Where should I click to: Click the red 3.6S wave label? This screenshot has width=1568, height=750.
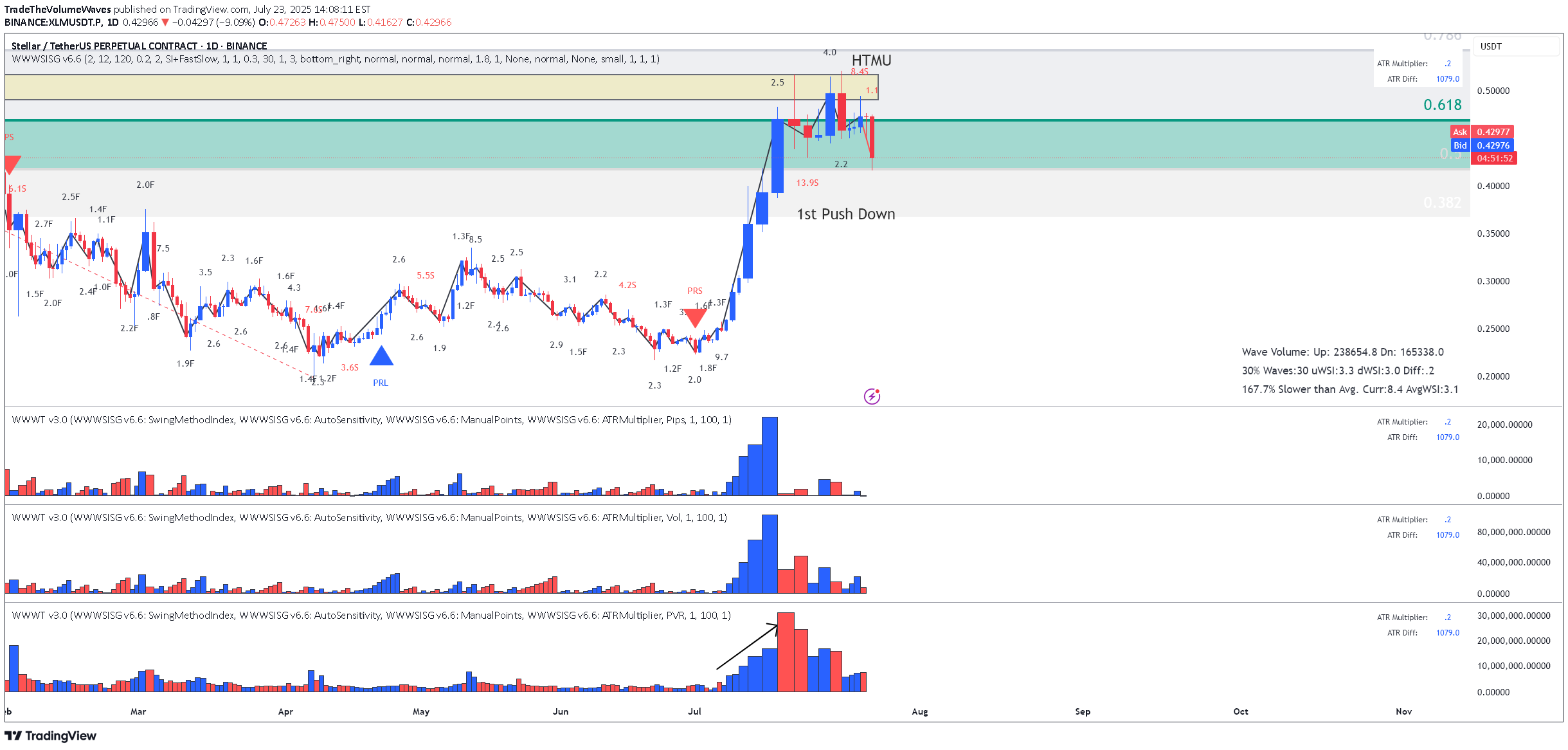click(x=350, y=367)
